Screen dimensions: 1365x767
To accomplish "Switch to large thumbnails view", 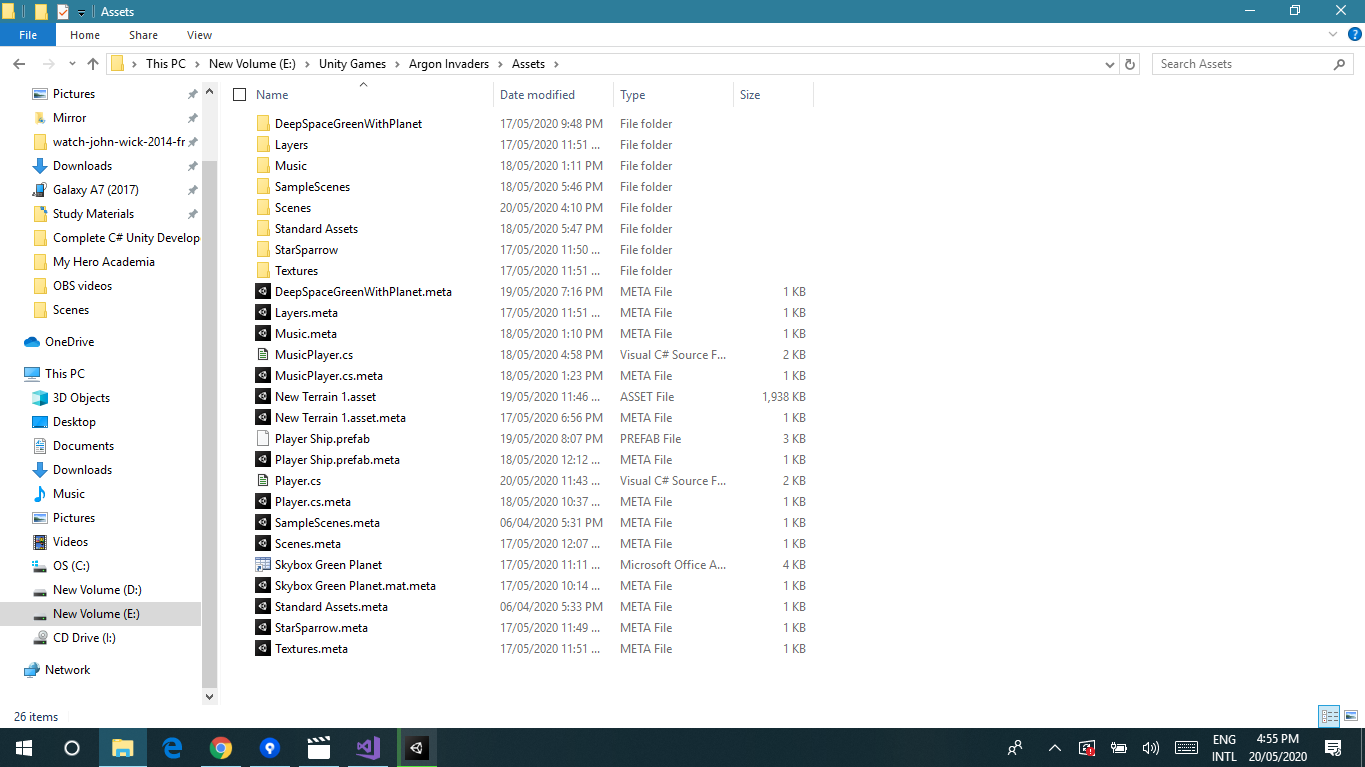I will tap(1351, 716).
